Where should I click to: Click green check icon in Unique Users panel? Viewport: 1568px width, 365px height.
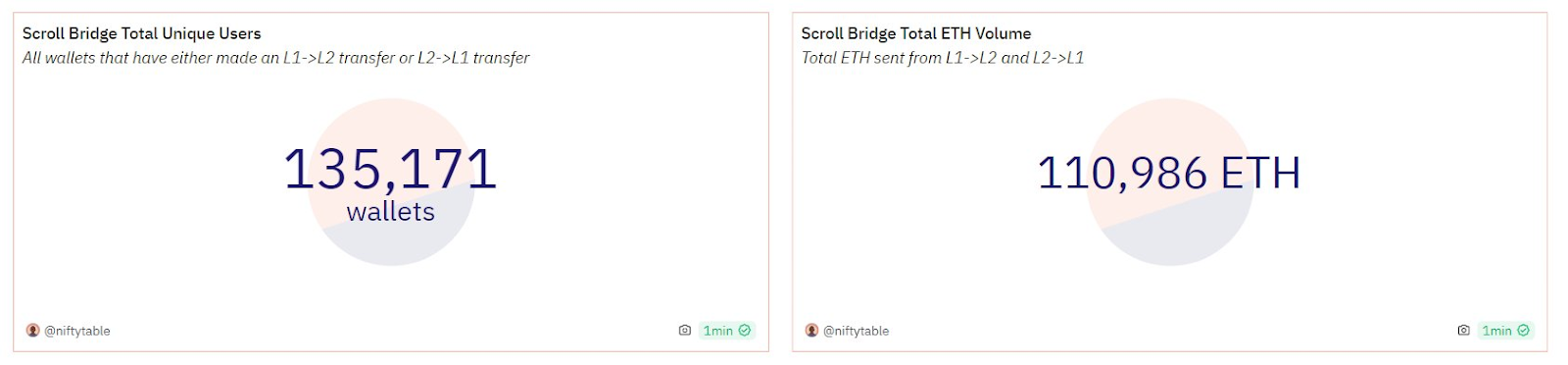[x=745, y=331]
